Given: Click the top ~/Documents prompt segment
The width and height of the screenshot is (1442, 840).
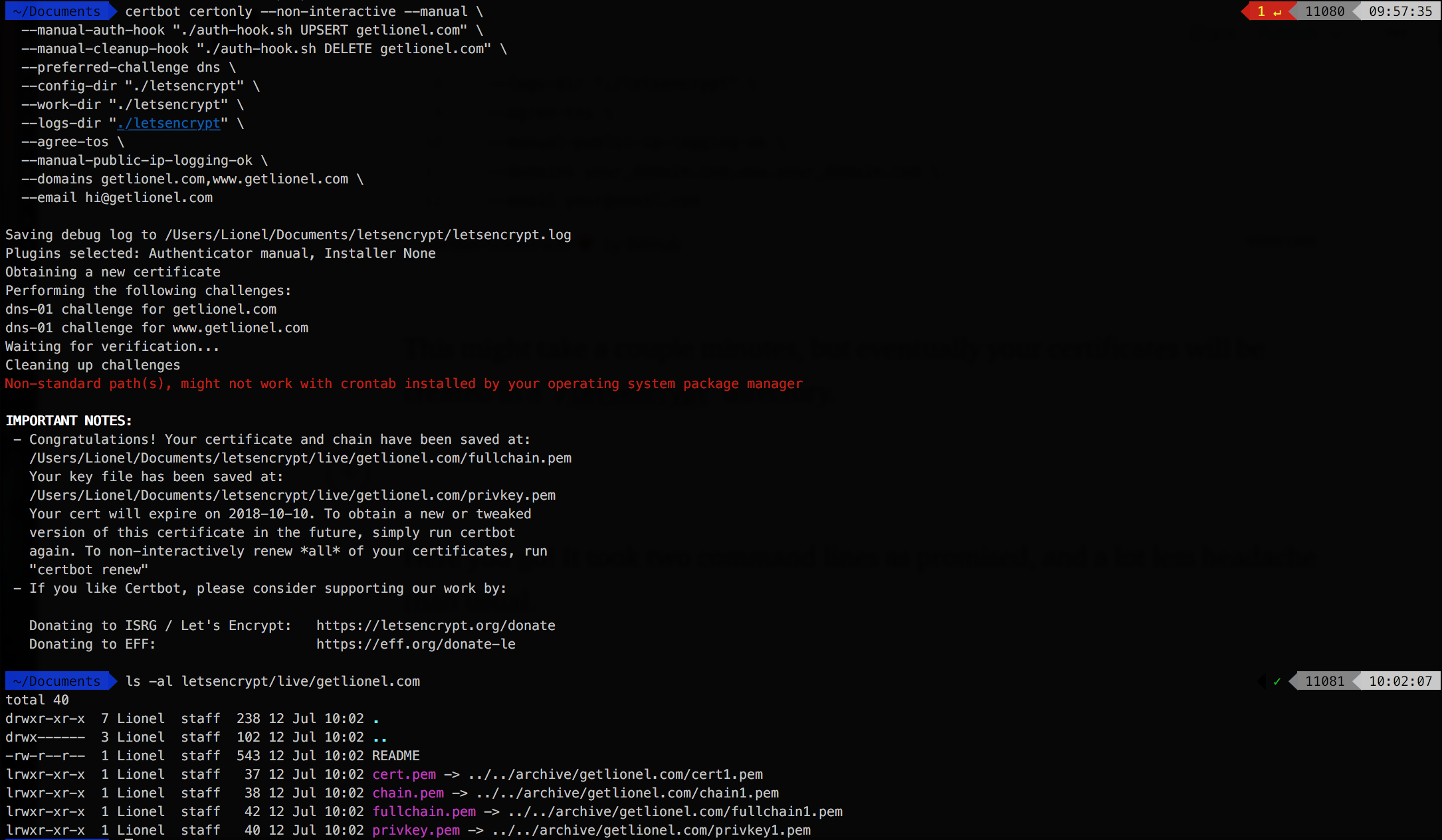Looking at the screenshot, I should (x=57, y=11).
